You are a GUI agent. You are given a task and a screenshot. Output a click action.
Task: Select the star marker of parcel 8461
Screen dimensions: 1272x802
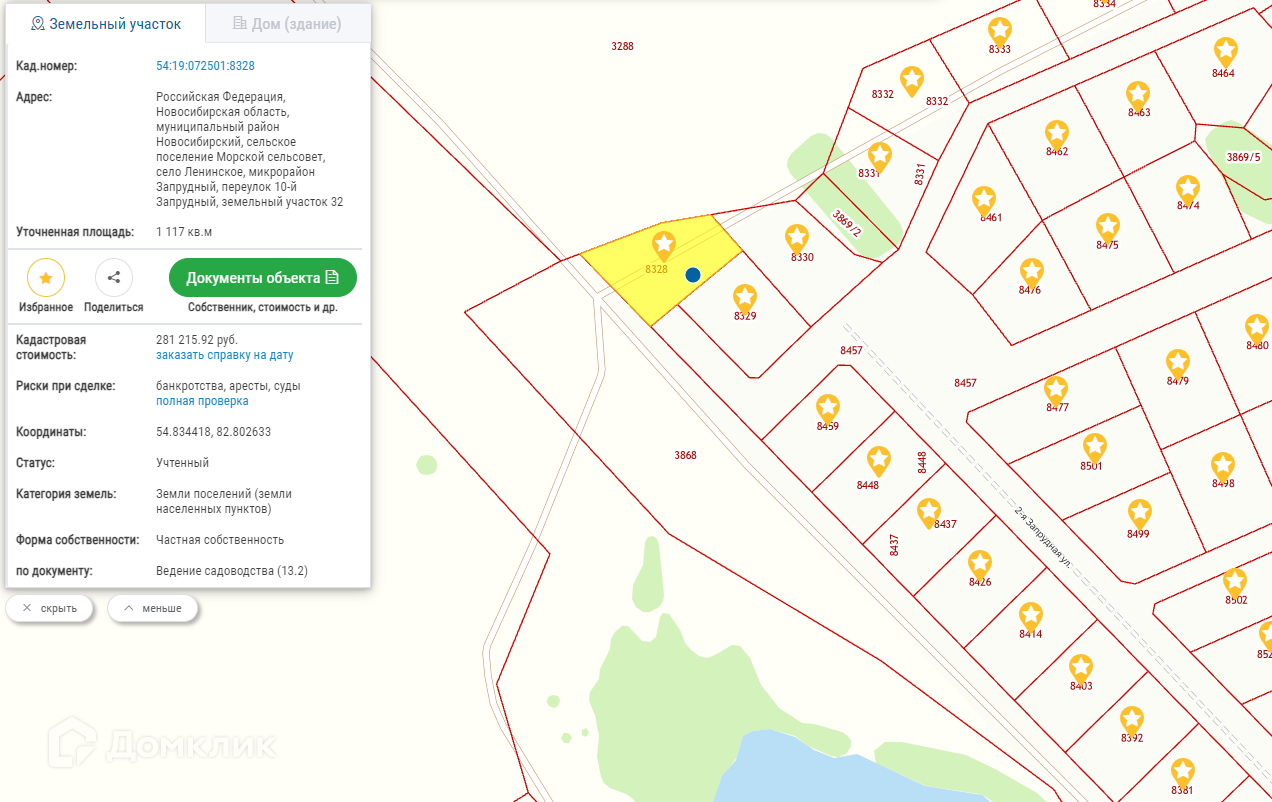click(984, 200)
